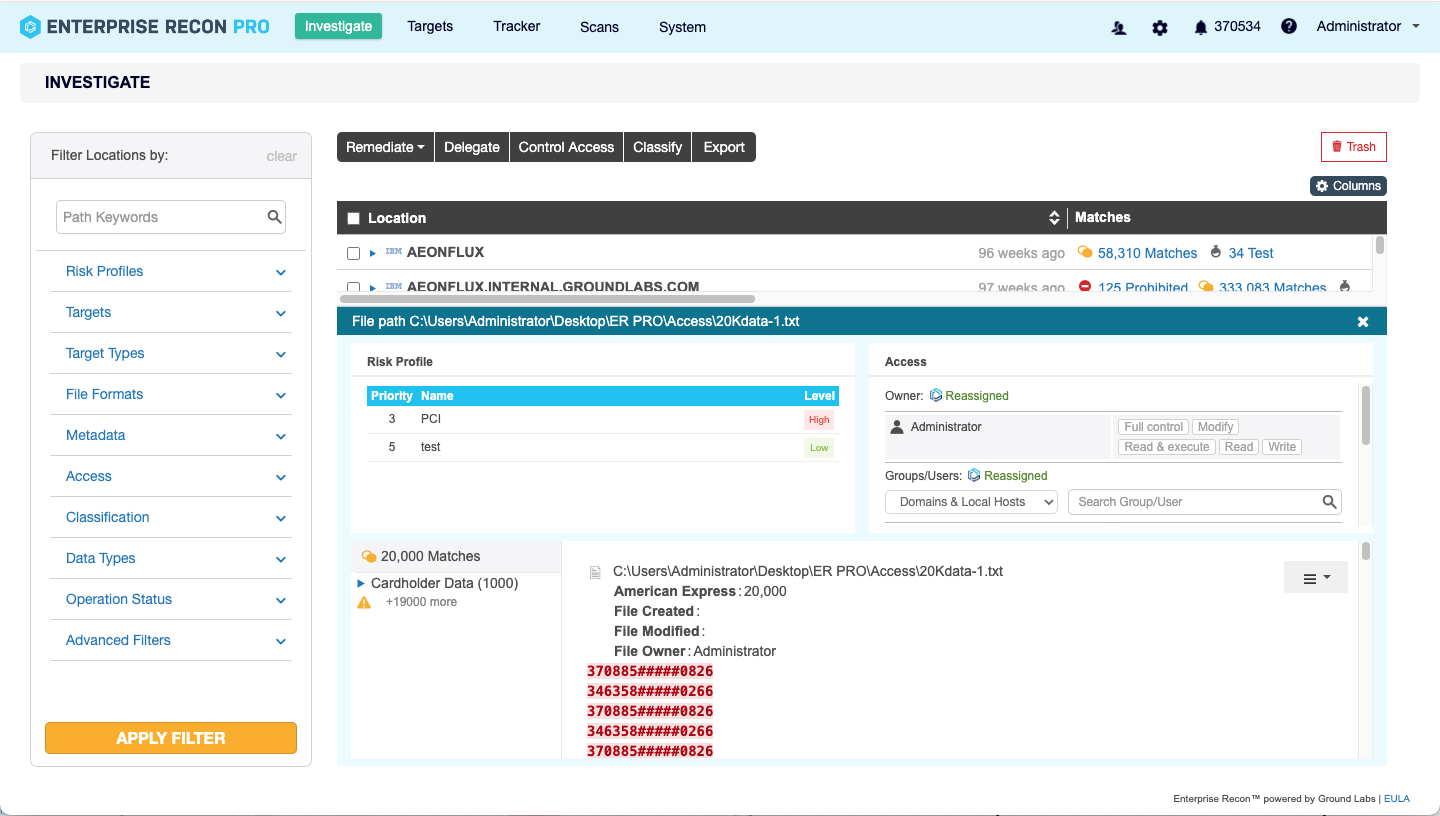The height and width of the screenshot is (816, 1440).
Task: Click the warning triangle beside +19000 more
Action: click(x=364, y=603)
